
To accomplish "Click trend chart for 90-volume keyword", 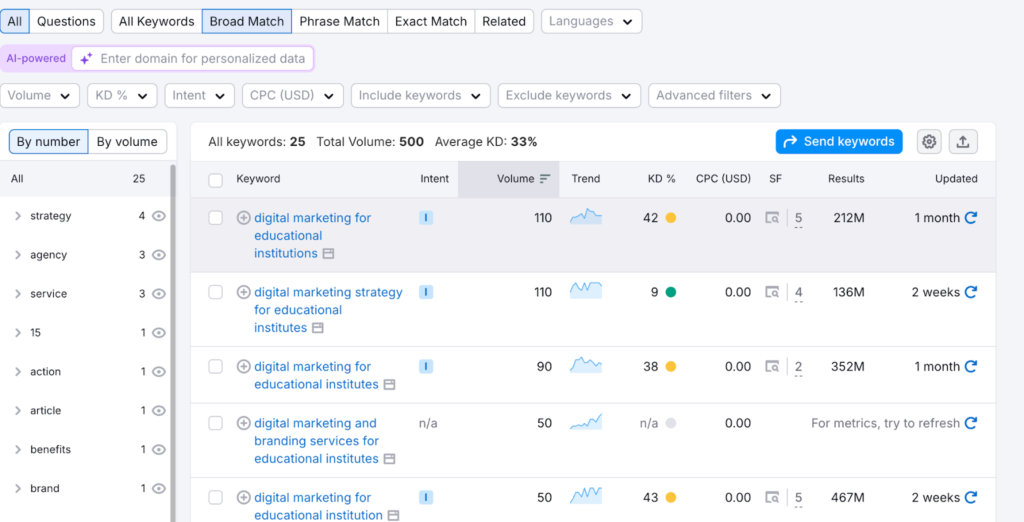I will pyautogui.click(x=586, y=366).
